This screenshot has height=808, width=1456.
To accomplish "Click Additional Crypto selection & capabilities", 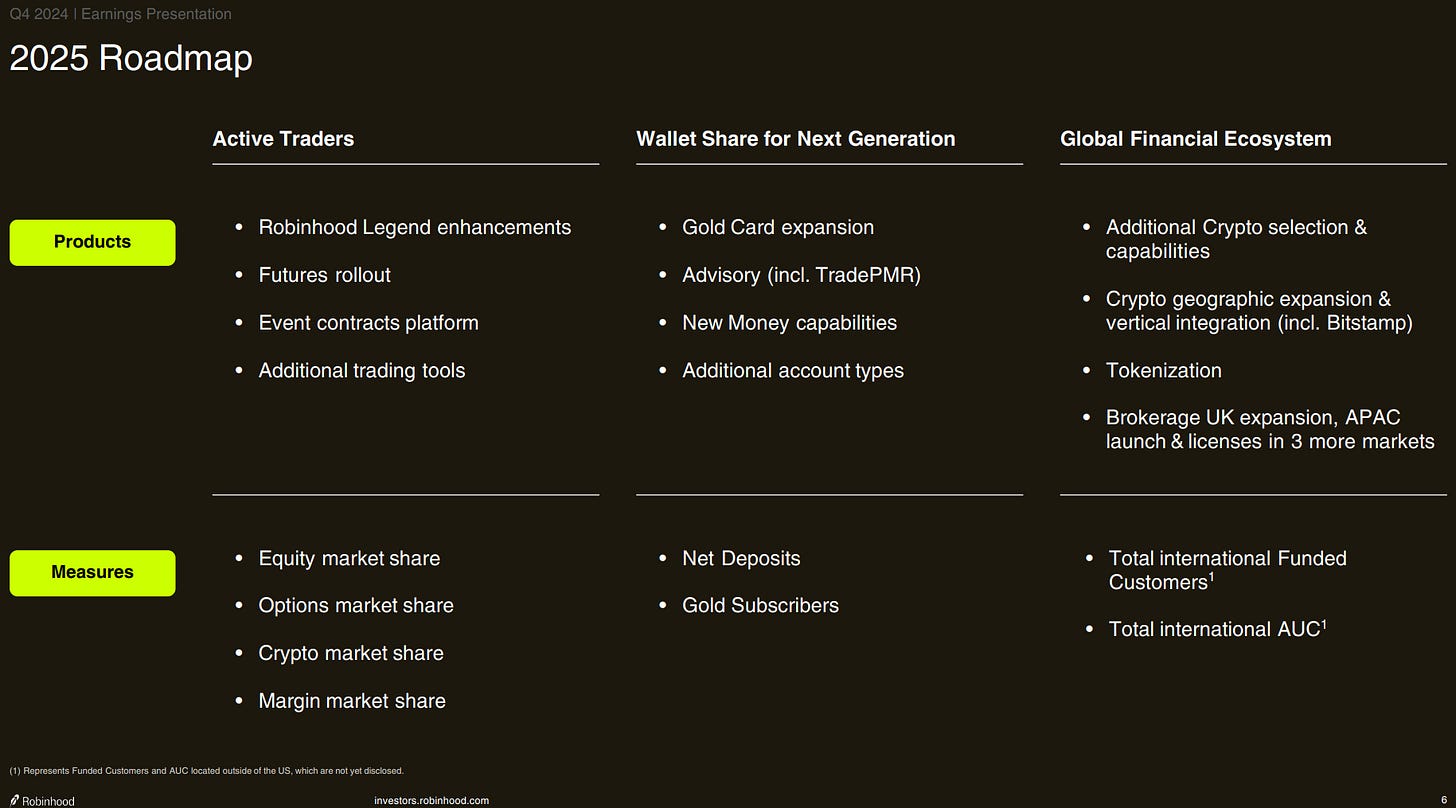I will pyautogui.click(x=1236, y=239).
